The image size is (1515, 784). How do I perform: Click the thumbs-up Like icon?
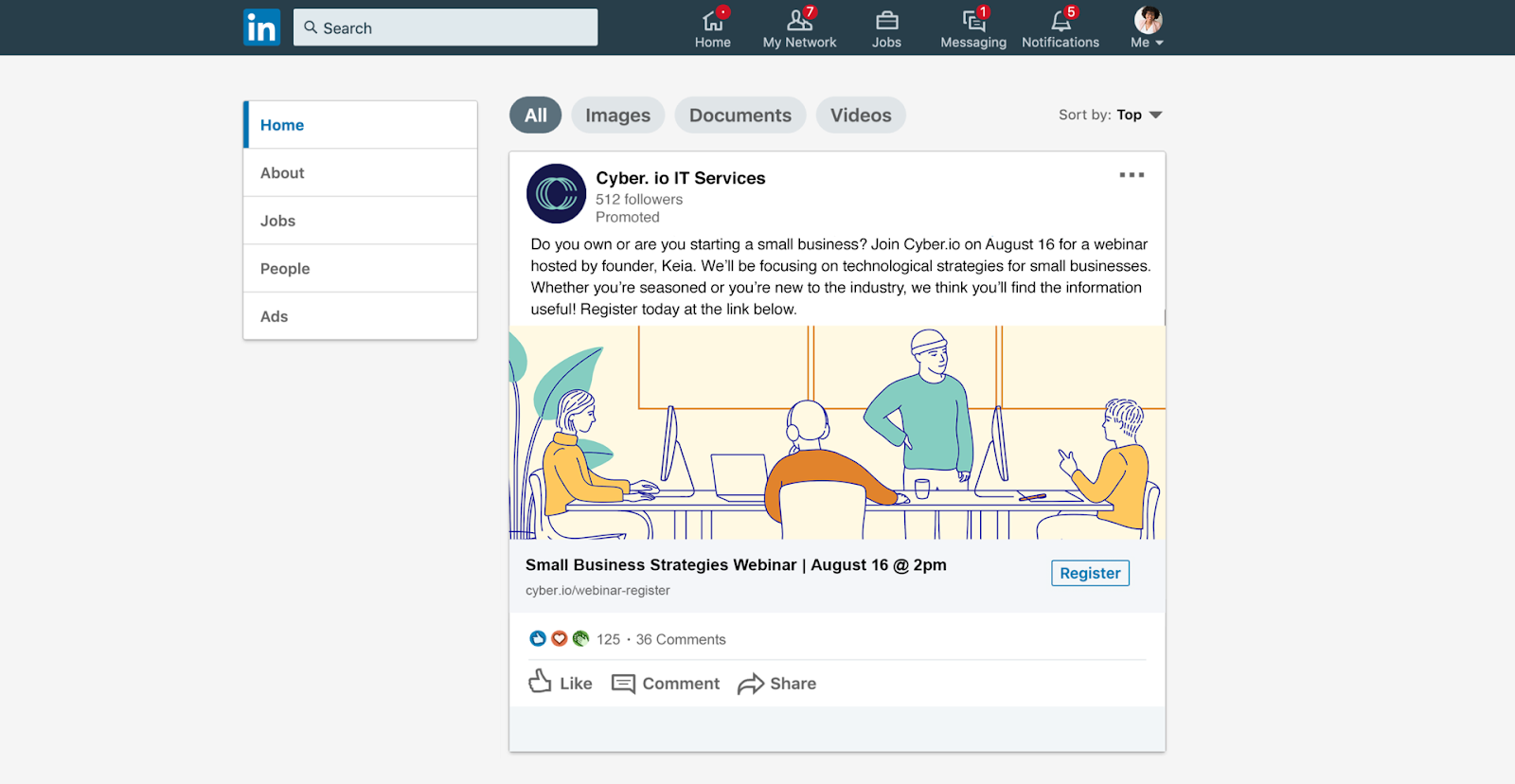[540, 681]
